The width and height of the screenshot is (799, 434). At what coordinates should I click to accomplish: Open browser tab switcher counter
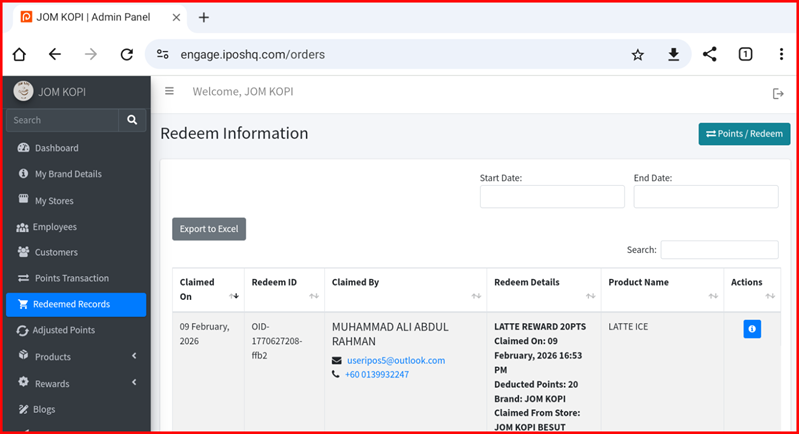click(745, 55)
